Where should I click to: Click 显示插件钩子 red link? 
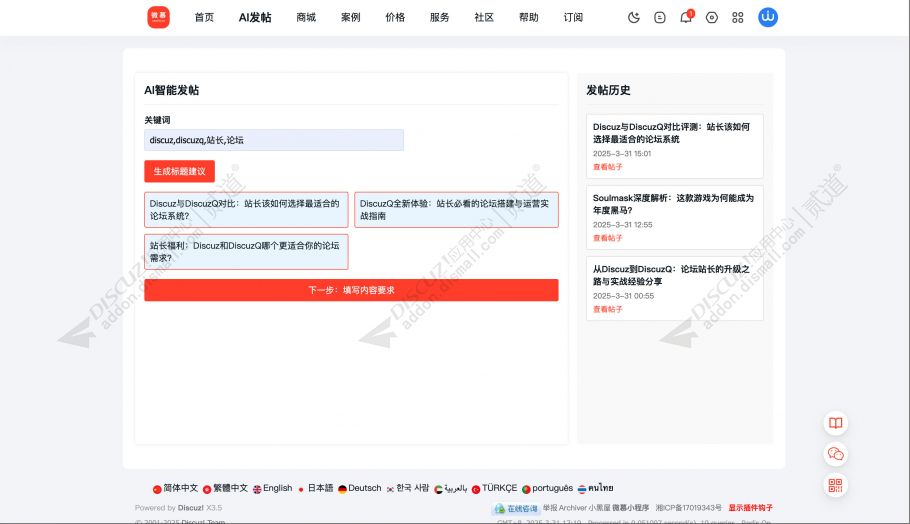click(x=750, y=508)
